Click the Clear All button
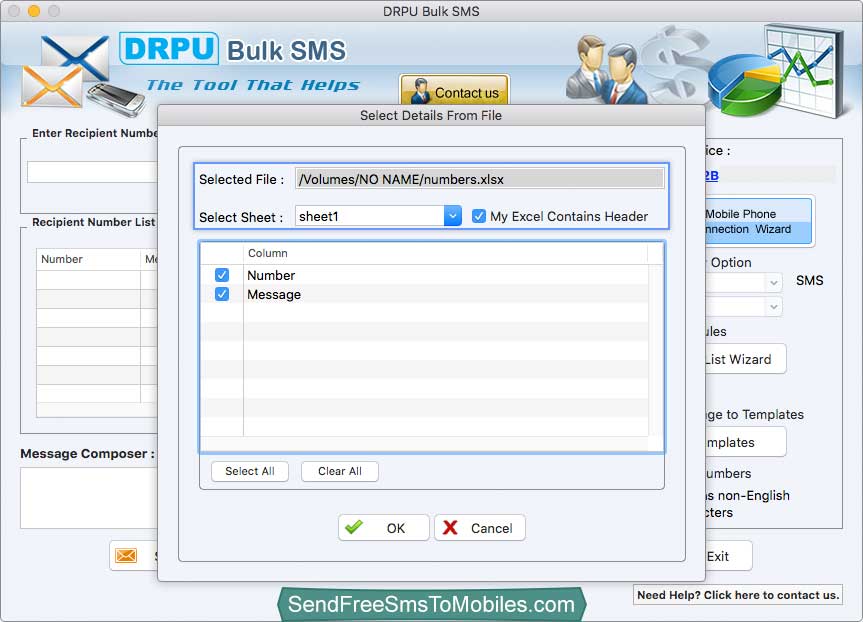Image resolution: width=863 pixels, height=622 pixels. (x=340, y=471)
